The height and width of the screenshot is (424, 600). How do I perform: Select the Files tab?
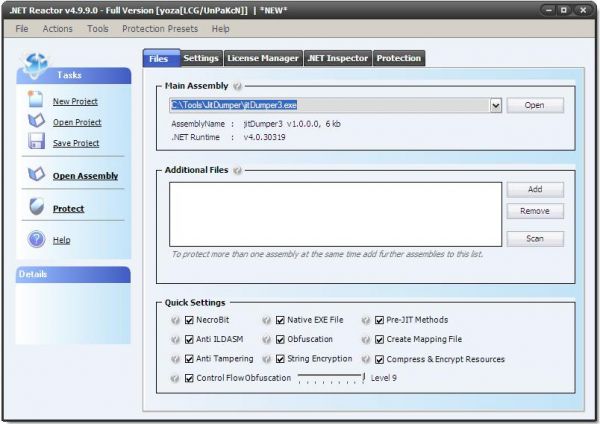click(161, 58)
